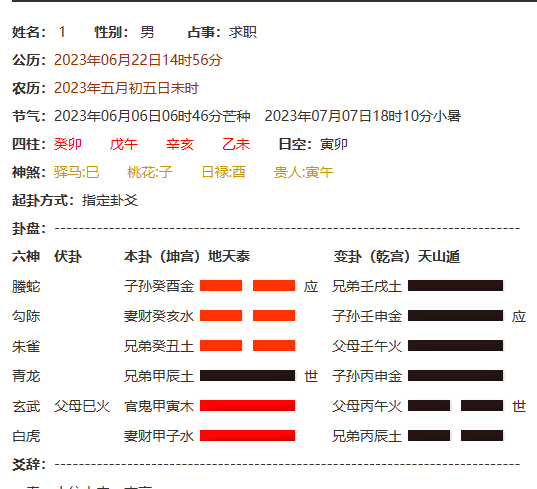This screenshot has height=489, width=537.
Task: Click the 伏卦 column header
Action: (x=68, y=257)
